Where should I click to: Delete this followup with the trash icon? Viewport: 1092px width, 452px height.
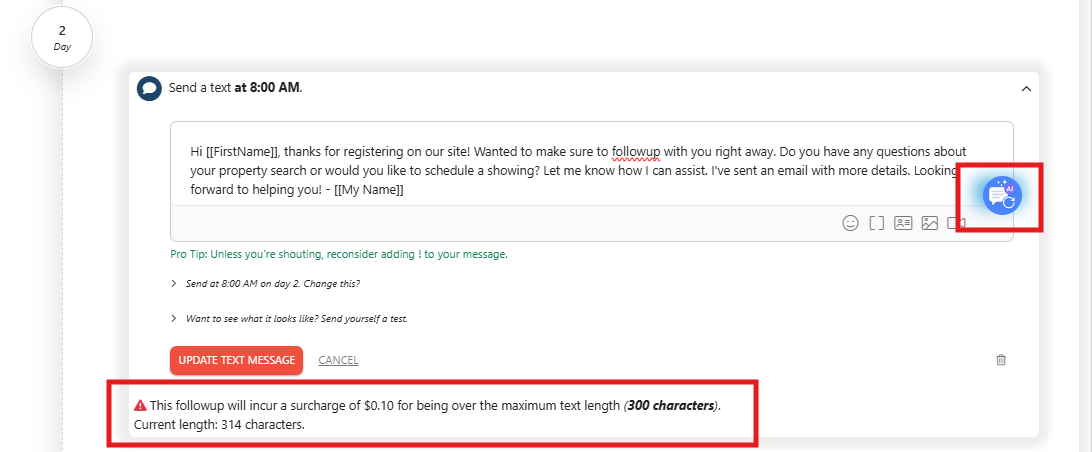(1001, 360)
